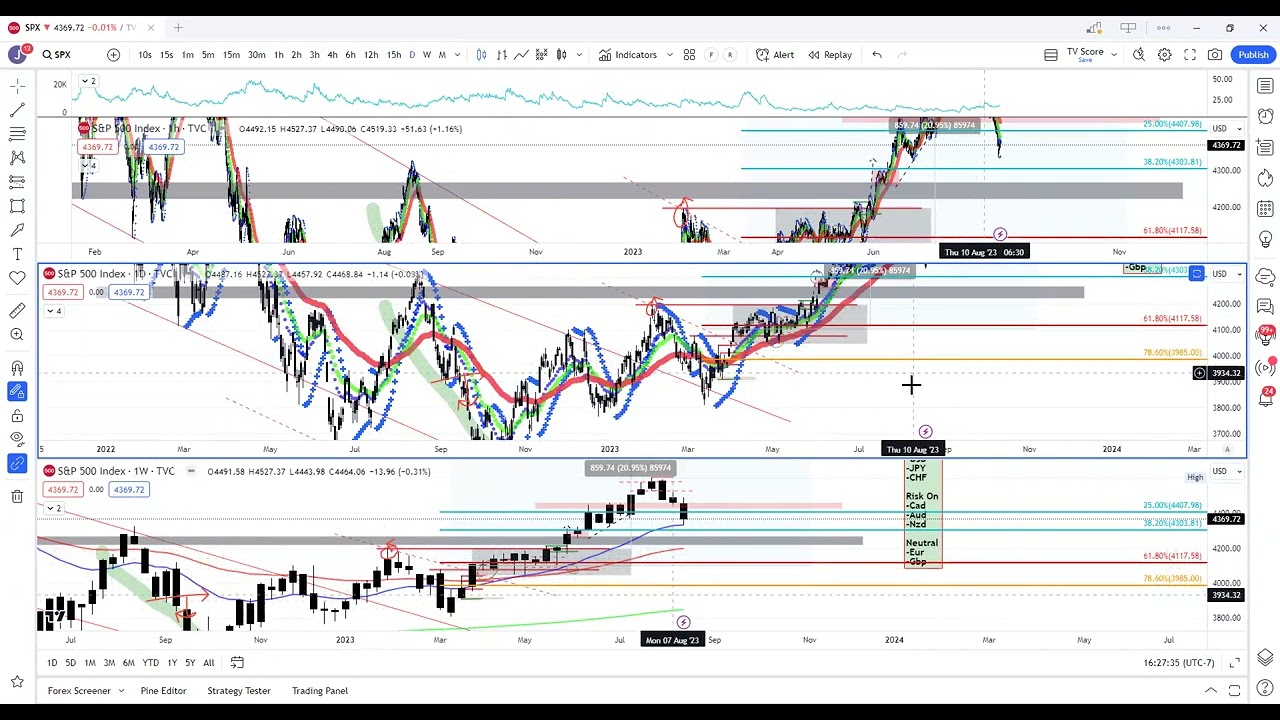
Task: Show All date range
Action: pos(208,663)
